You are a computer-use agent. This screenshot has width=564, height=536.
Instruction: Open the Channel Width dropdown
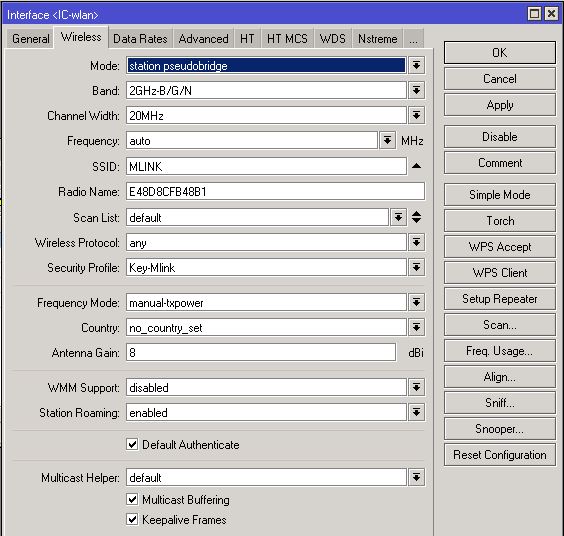[417, 115]
